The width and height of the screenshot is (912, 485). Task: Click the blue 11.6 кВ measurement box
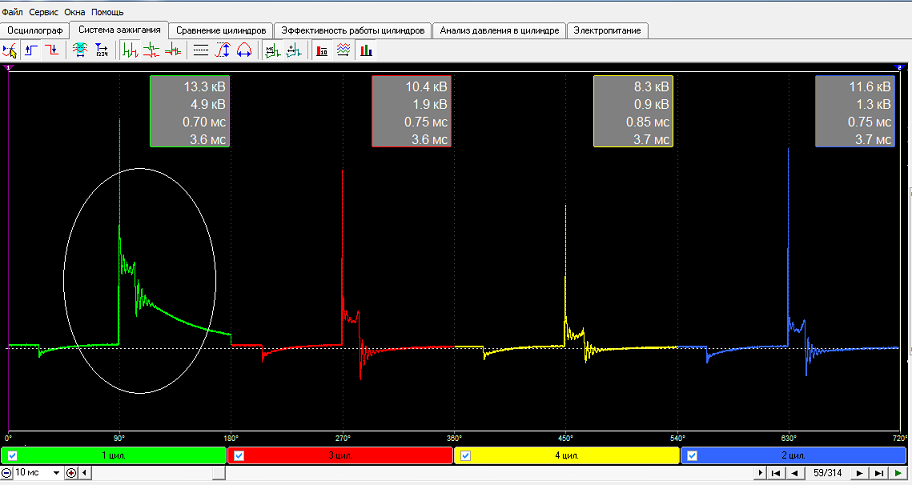[x=855, y=111]
